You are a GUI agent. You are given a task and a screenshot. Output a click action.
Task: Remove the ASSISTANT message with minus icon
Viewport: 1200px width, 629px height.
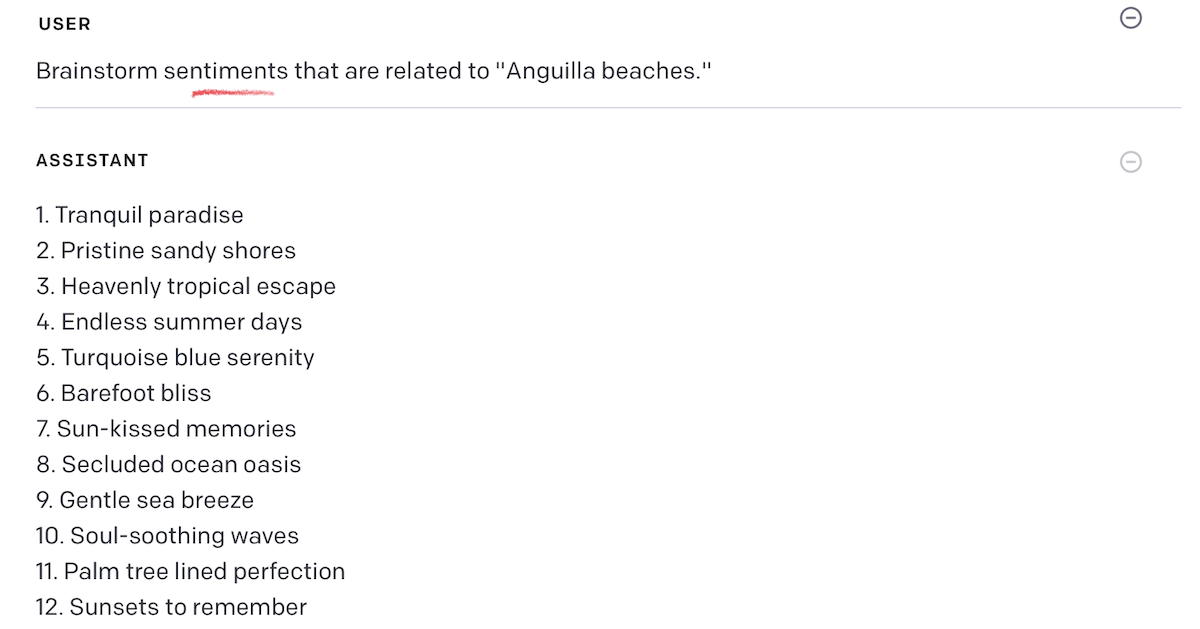pos(1131,162)
